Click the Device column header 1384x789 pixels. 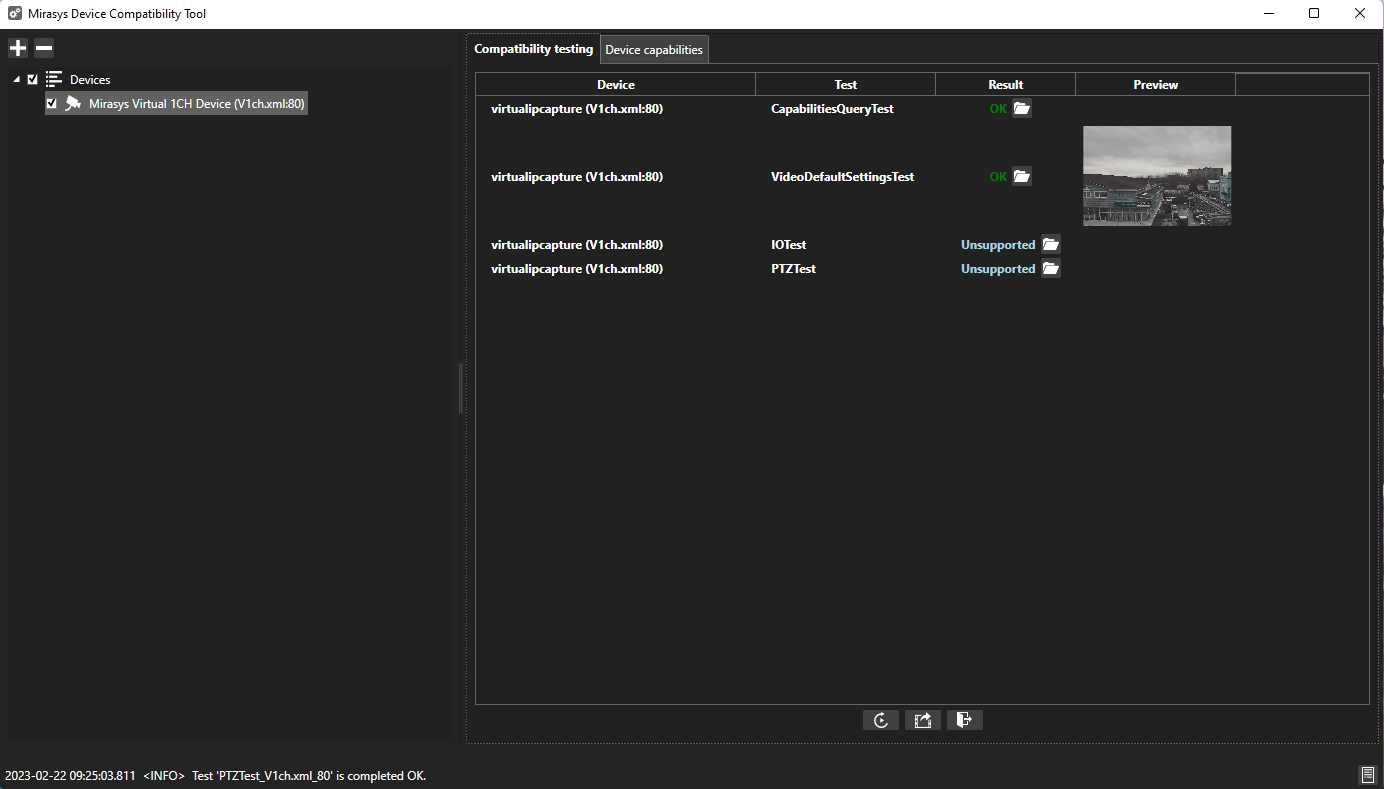point(615,85)
